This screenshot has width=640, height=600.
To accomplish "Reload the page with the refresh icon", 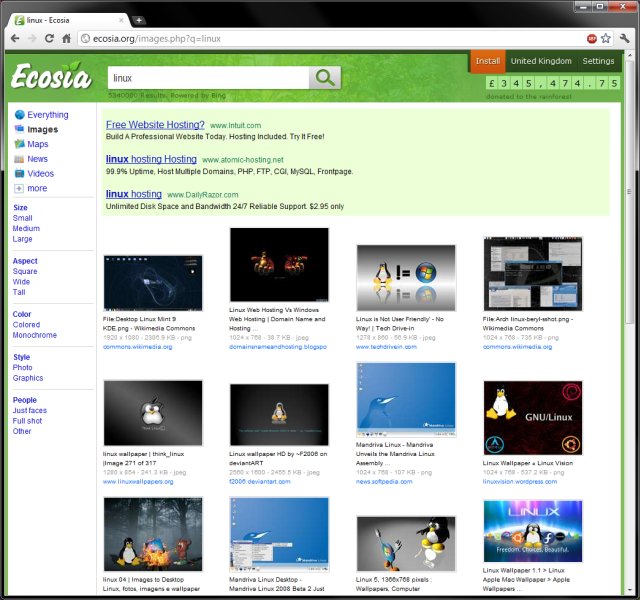I will (x=49, y=38).
